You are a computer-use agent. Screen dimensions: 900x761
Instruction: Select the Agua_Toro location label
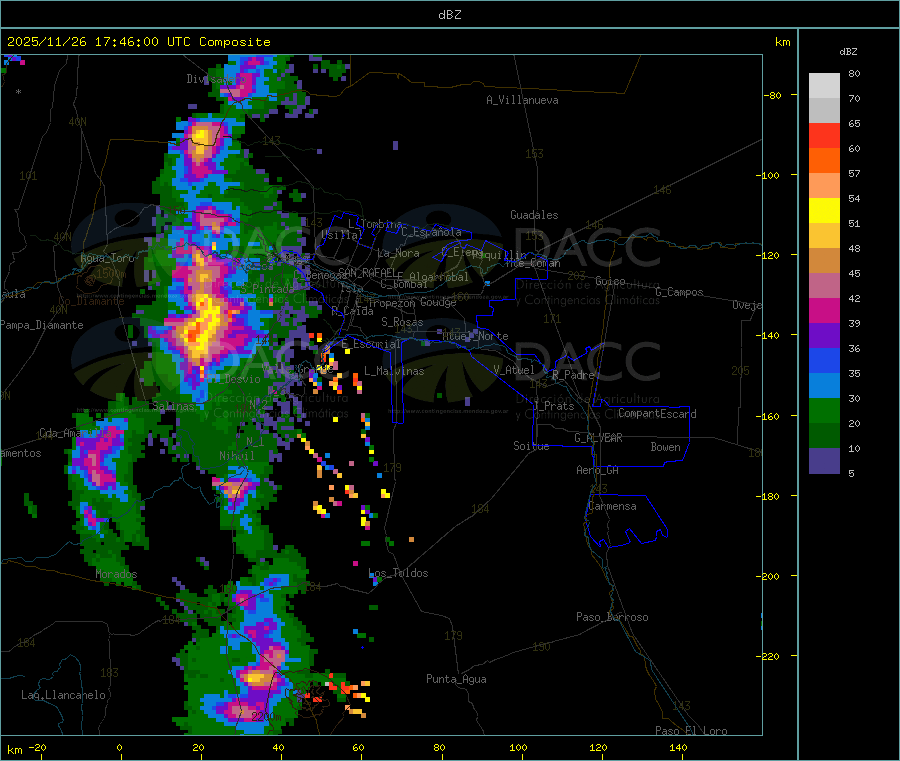click(107, 258)
